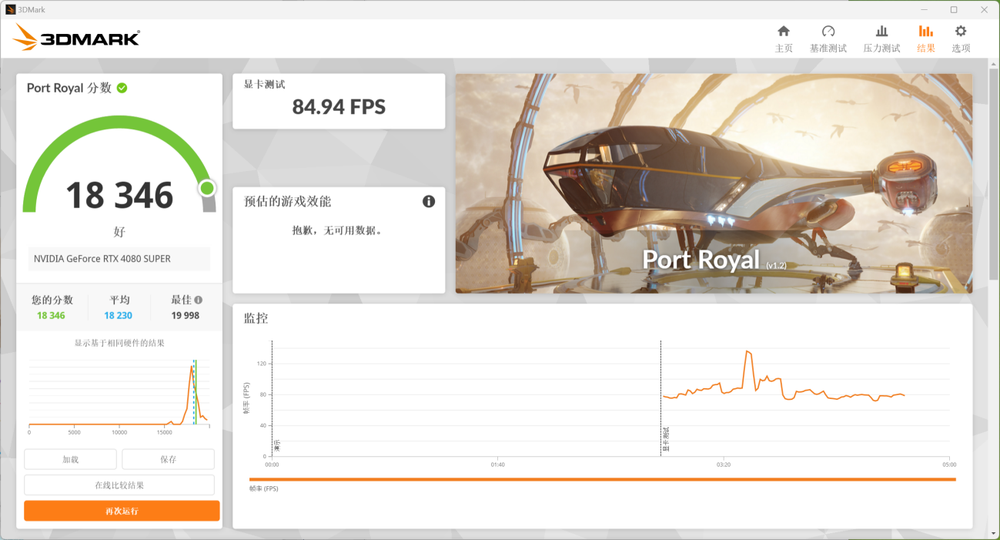Click the info icon beside 预估的游戏效能
The width and height of the screenshot is (1000, 540).
[429, 201]
